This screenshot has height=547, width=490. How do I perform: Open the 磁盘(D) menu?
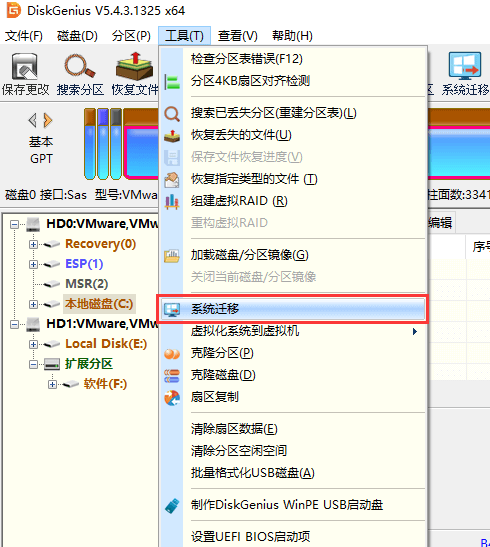77,36
